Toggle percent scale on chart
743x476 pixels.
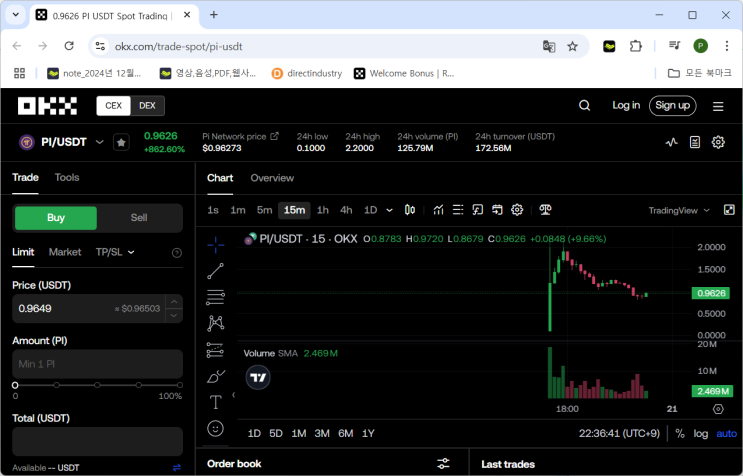pos(680,433)
